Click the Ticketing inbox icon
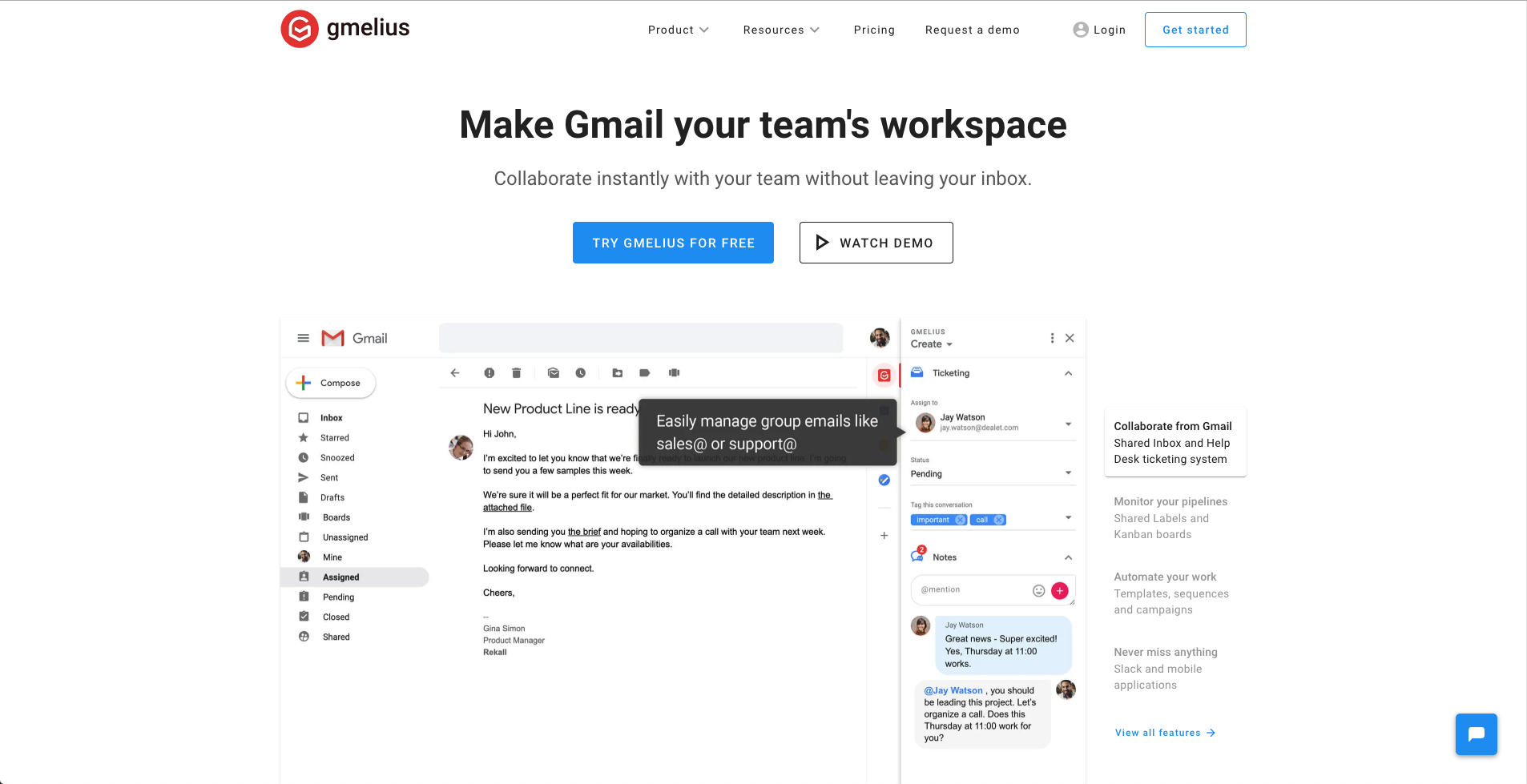This screenshot has height=784, width=1527. (x=917, y=372)
